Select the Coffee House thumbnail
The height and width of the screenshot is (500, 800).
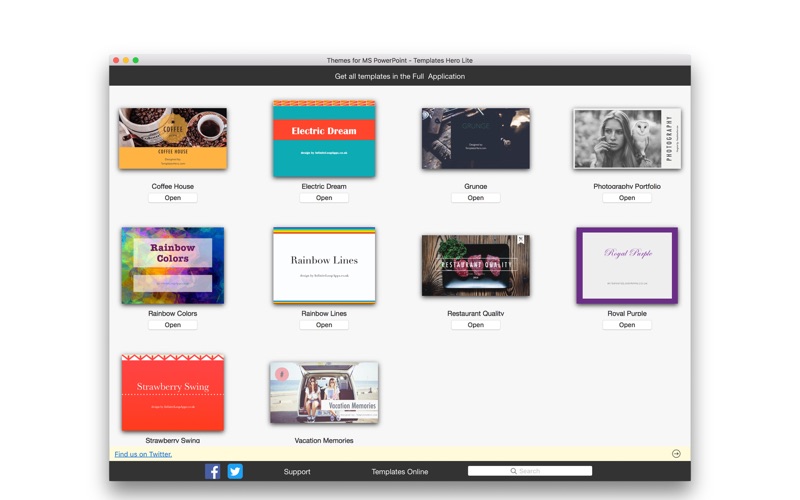173,138
